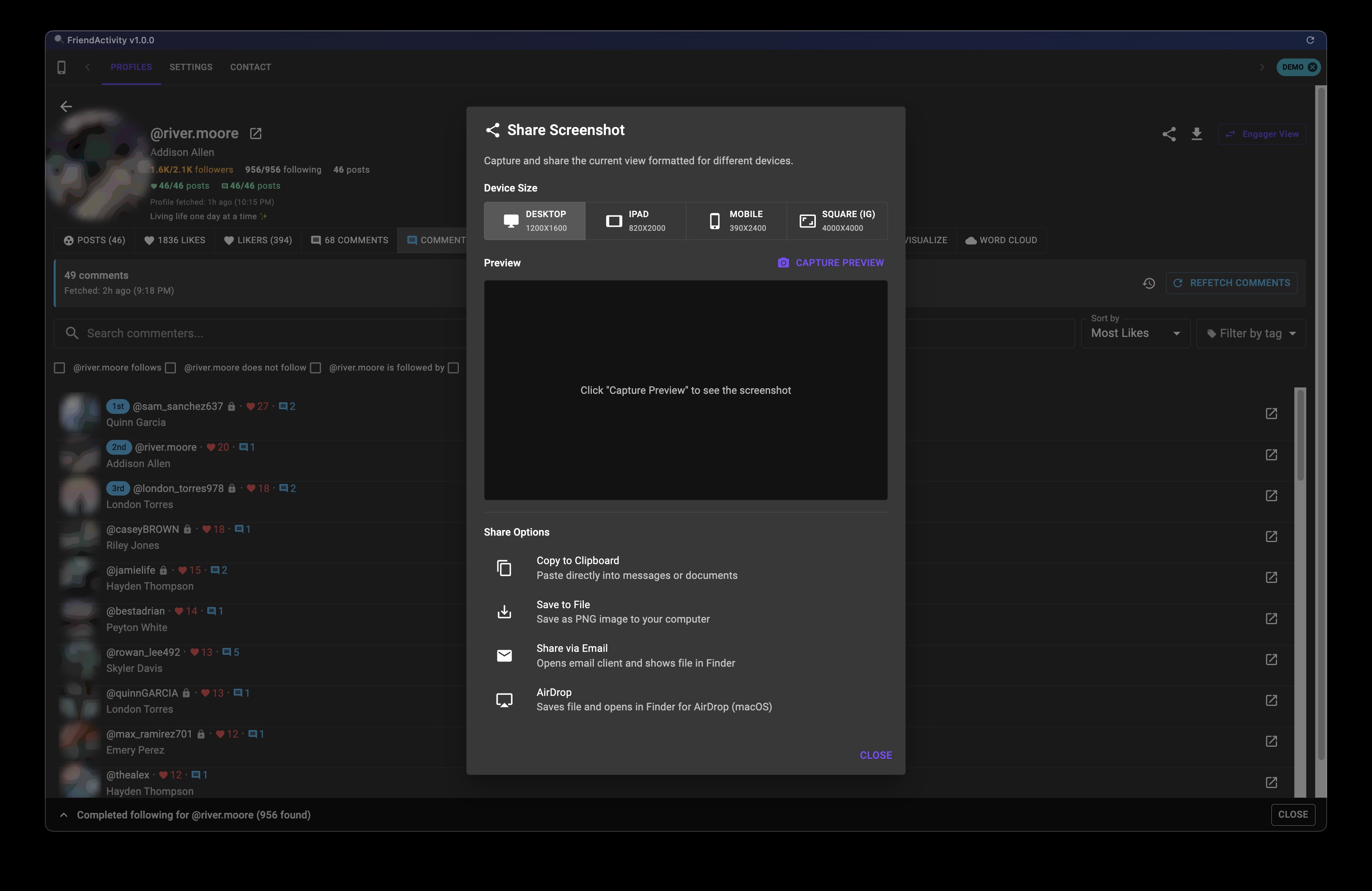The width and height of the screenshot is (1372, 891).
Task: Open @river.moore's external profile link
Action: (255, 133)
